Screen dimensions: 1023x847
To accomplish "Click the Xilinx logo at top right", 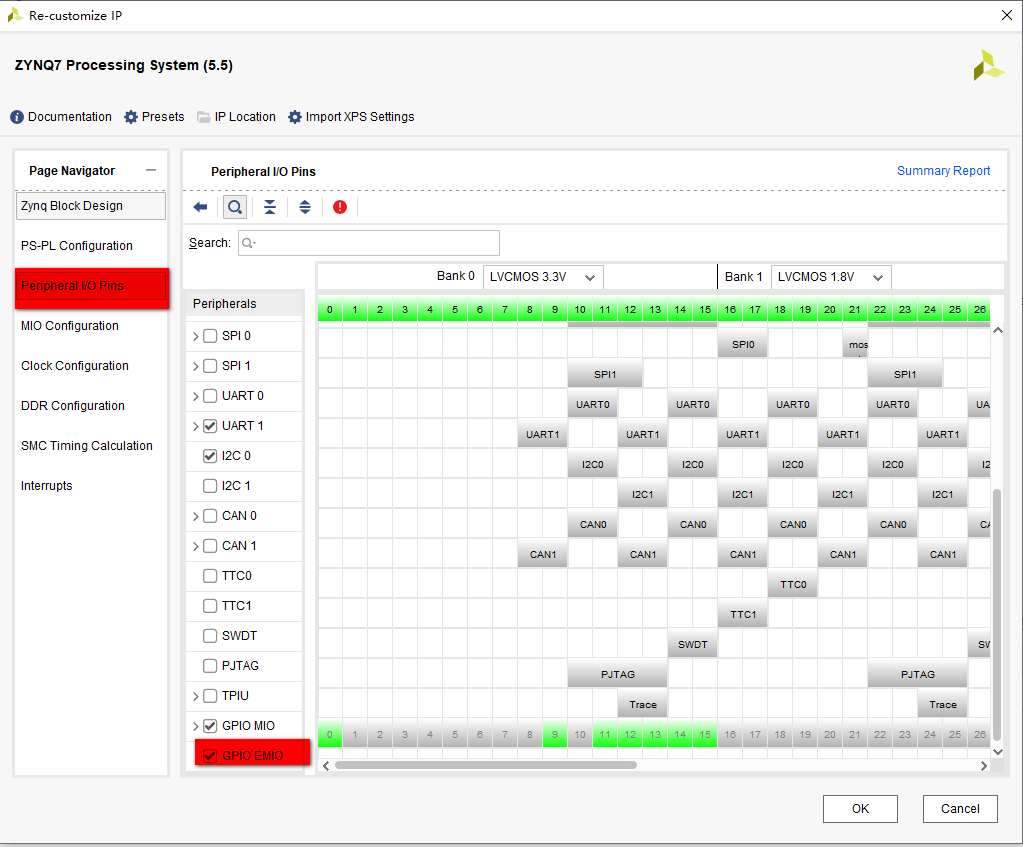I will click(988, 65).
